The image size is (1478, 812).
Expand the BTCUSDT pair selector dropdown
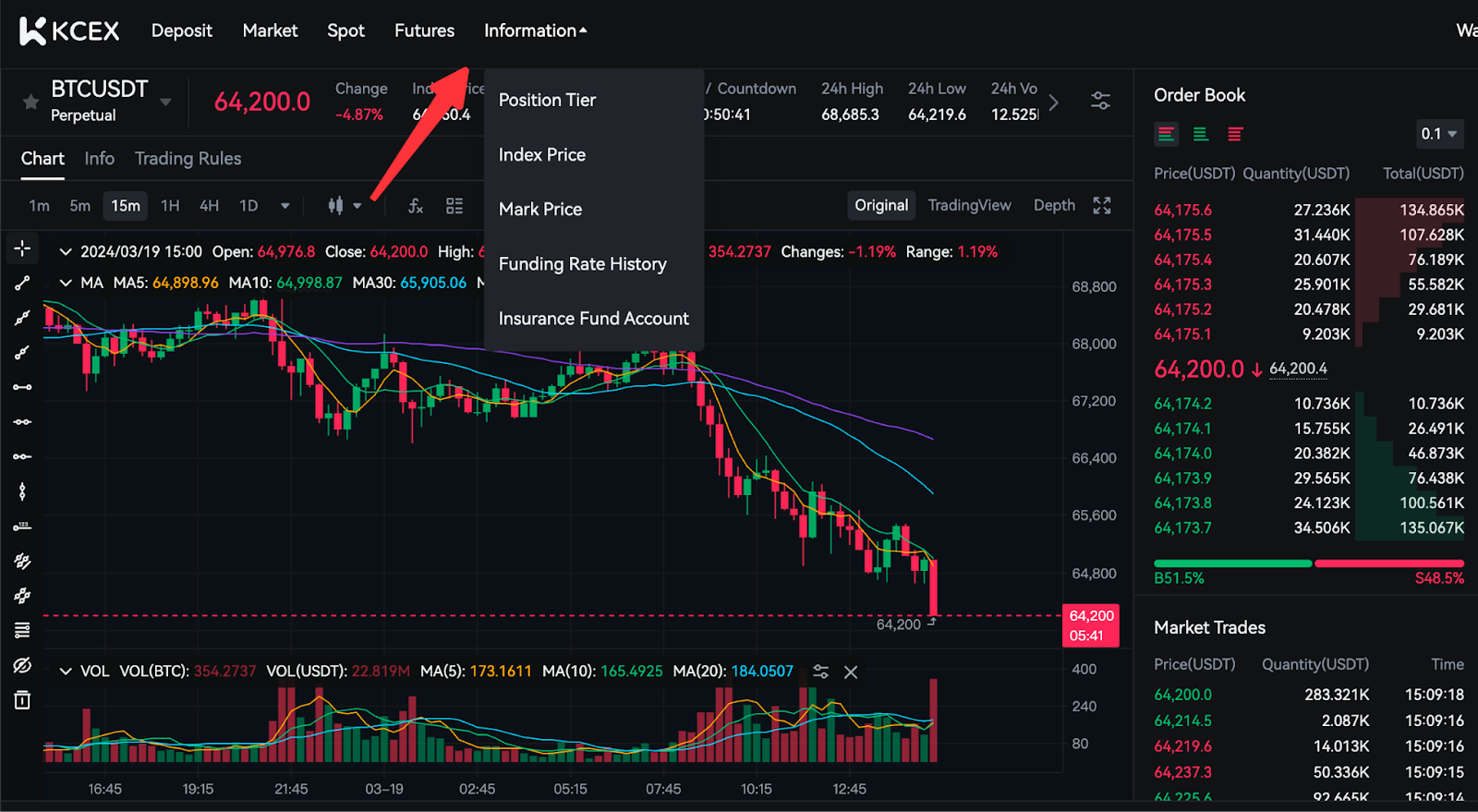(165, 102)
